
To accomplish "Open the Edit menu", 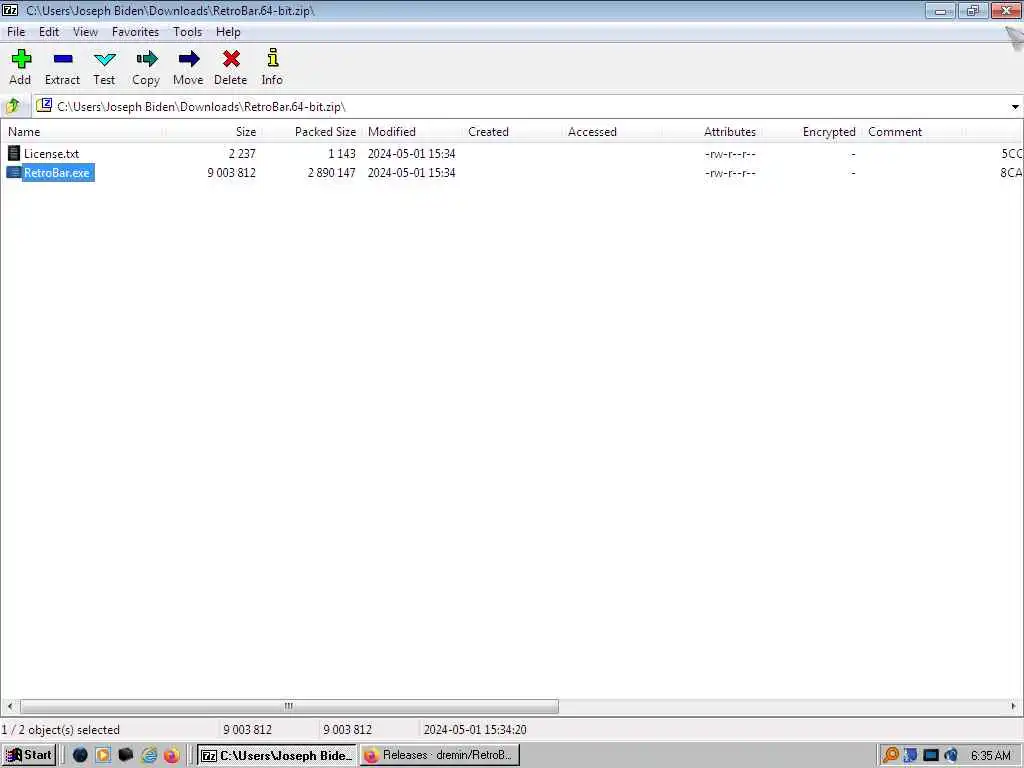I will [x=49, y=32].
